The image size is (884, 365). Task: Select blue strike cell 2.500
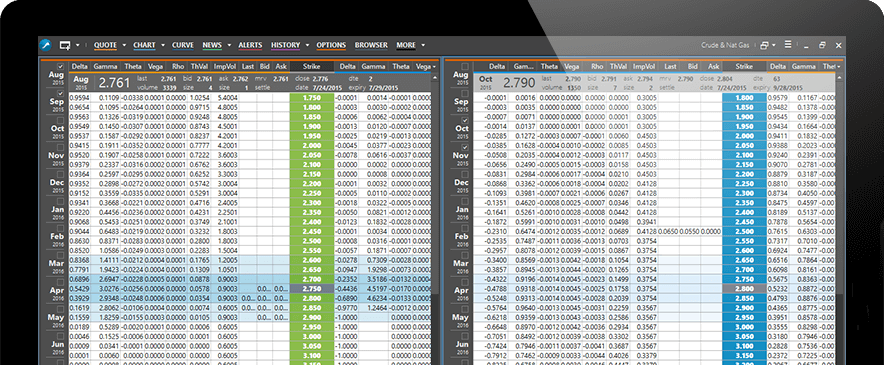[744, 231]
